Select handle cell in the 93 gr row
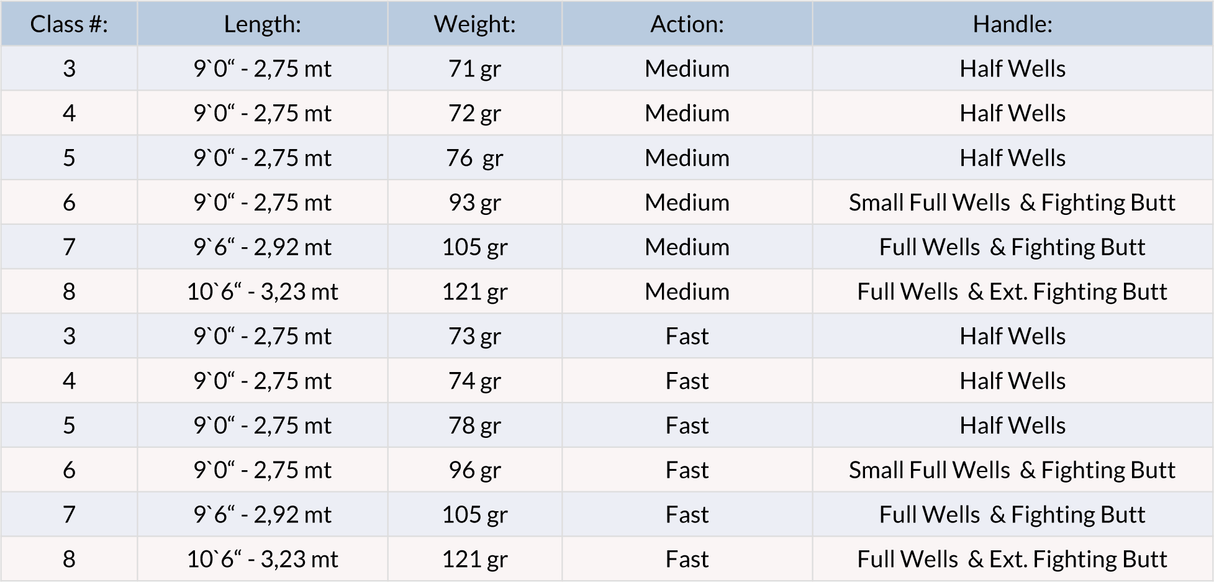This screenshot has width=1214, height=582. 1012,203
